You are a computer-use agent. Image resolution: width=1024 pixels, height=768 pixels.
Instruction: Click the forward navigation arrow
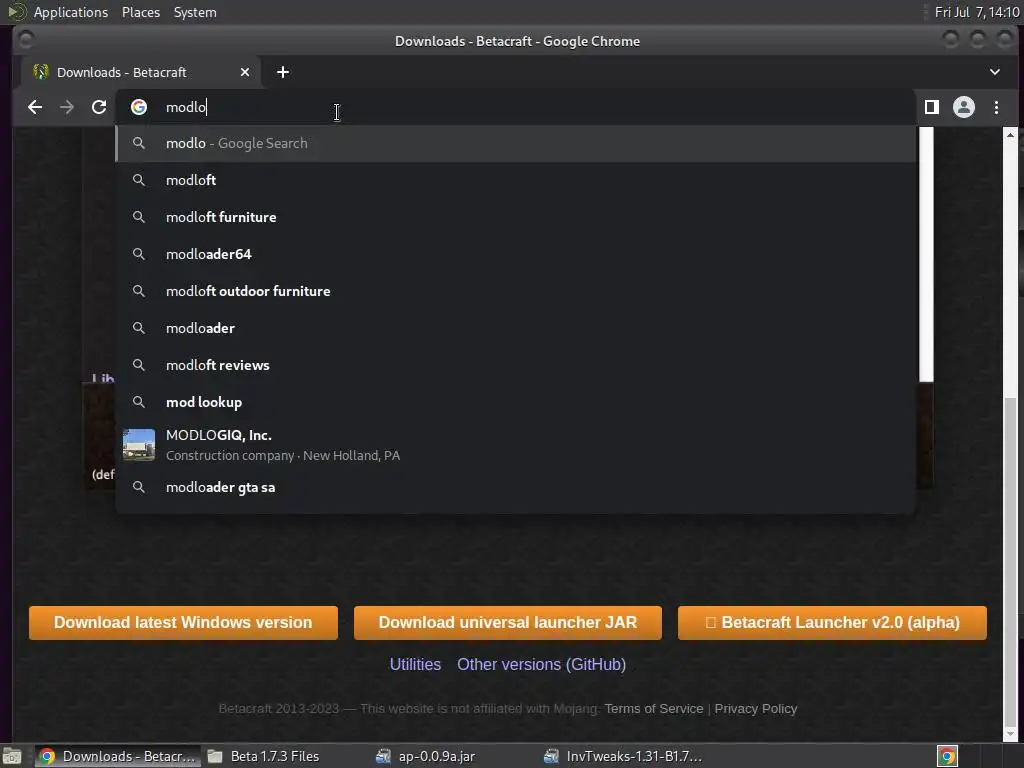[x=67, y=107]
